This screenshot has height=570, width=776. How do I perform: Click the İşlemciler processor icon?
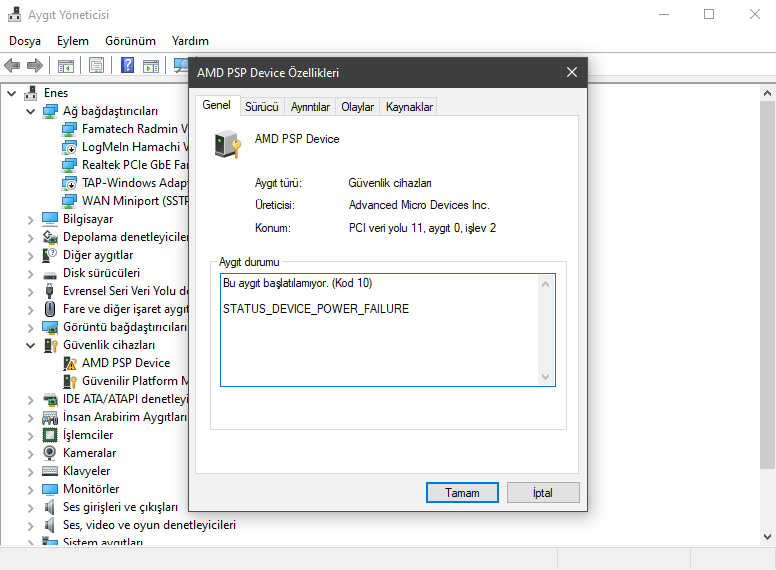(x=50, y=435)
